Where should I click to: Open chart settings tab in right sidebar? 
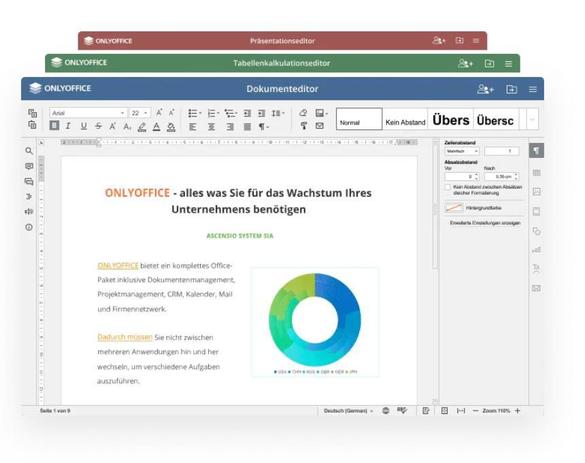(536, 249)
